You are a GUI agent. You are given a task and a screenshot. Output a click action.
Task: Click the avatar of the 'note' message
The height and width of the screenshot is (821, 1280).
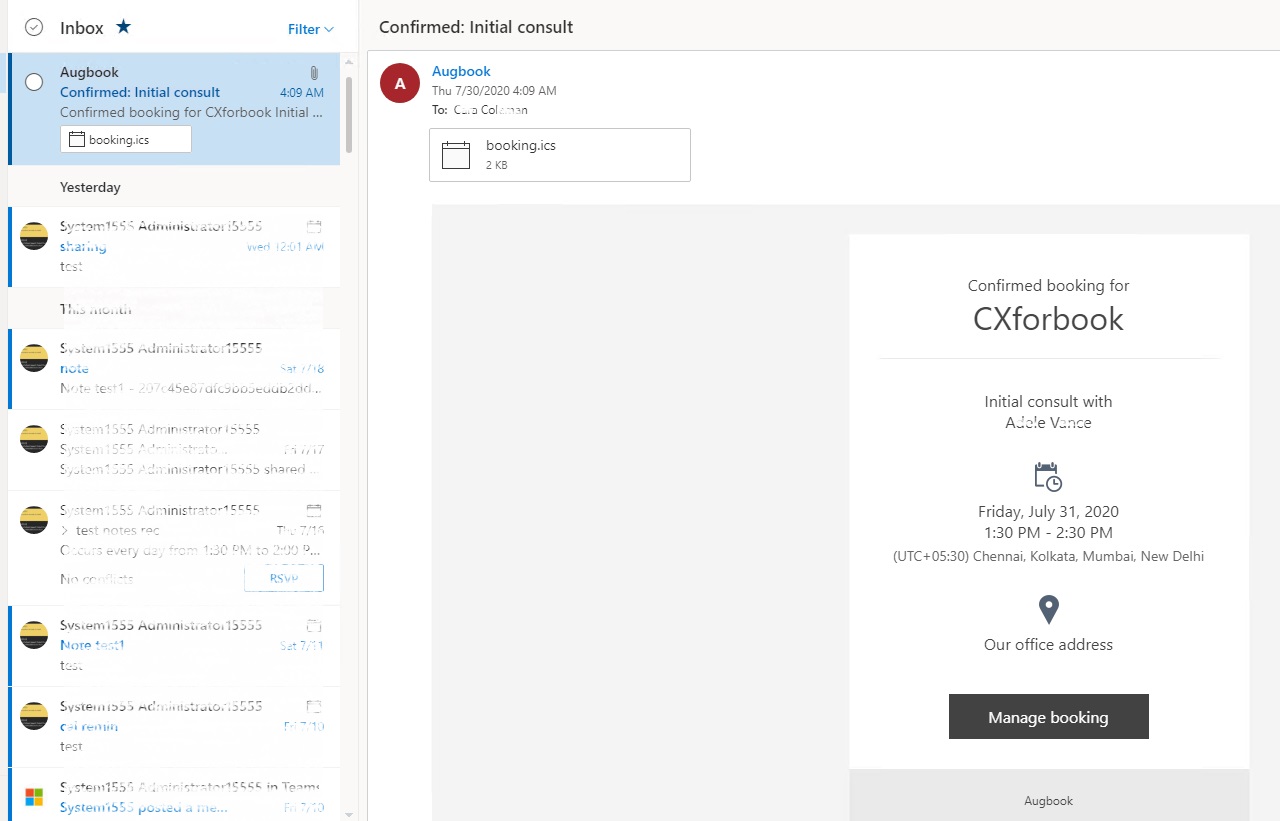click(34, 358)
